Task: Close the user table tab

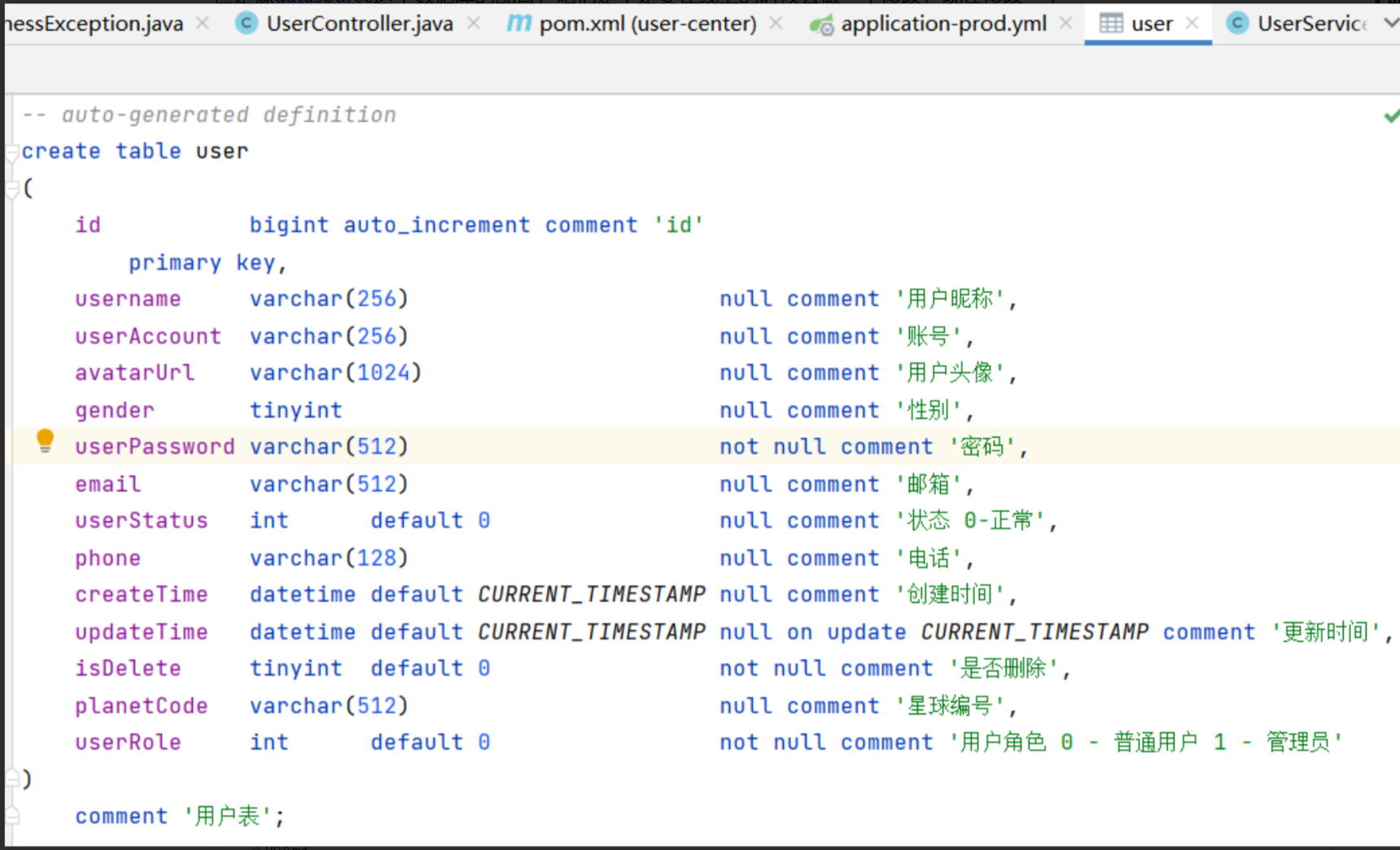Action: [1192, 24]
